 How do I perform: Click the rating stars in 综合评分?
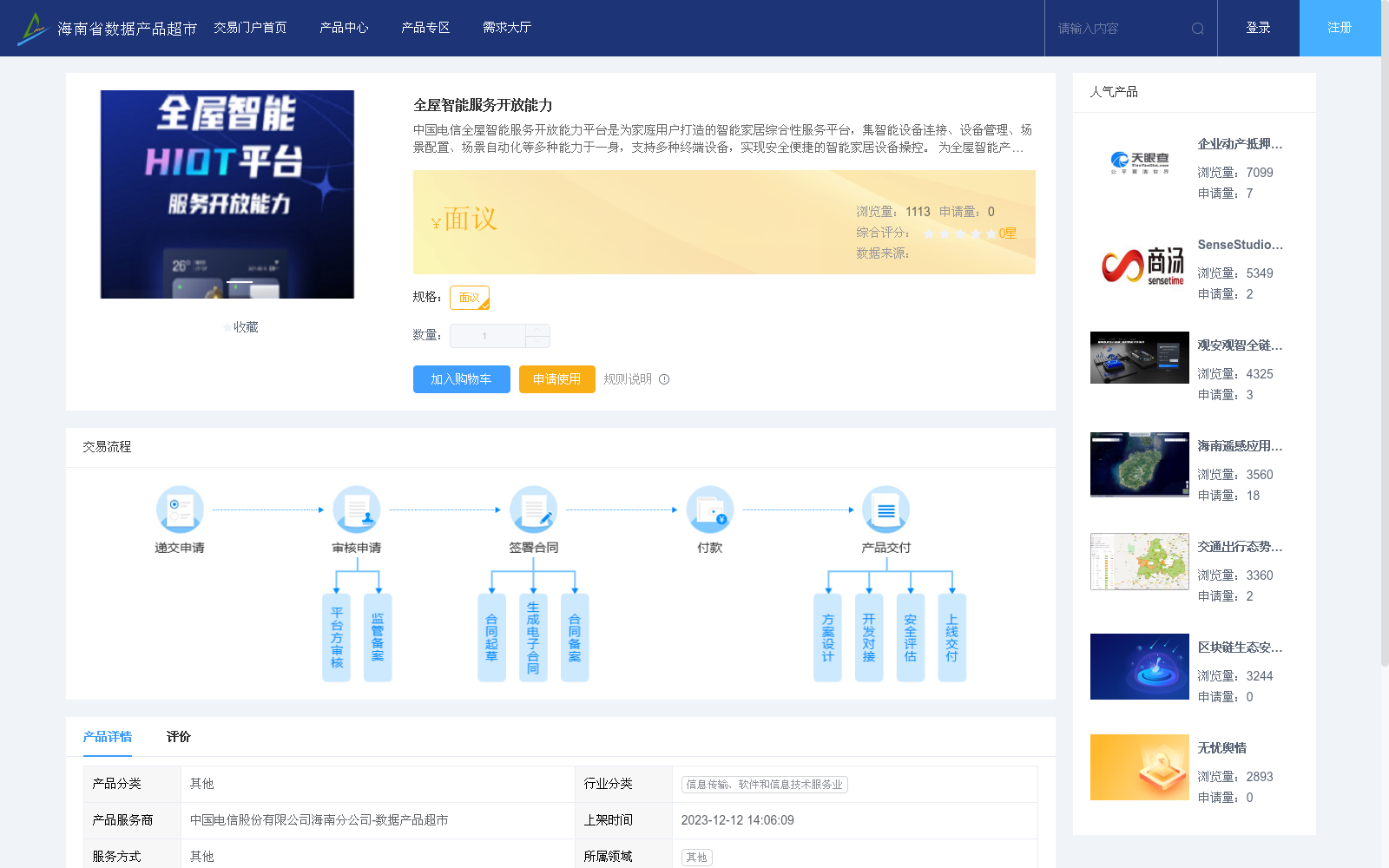tap(959, 233)
